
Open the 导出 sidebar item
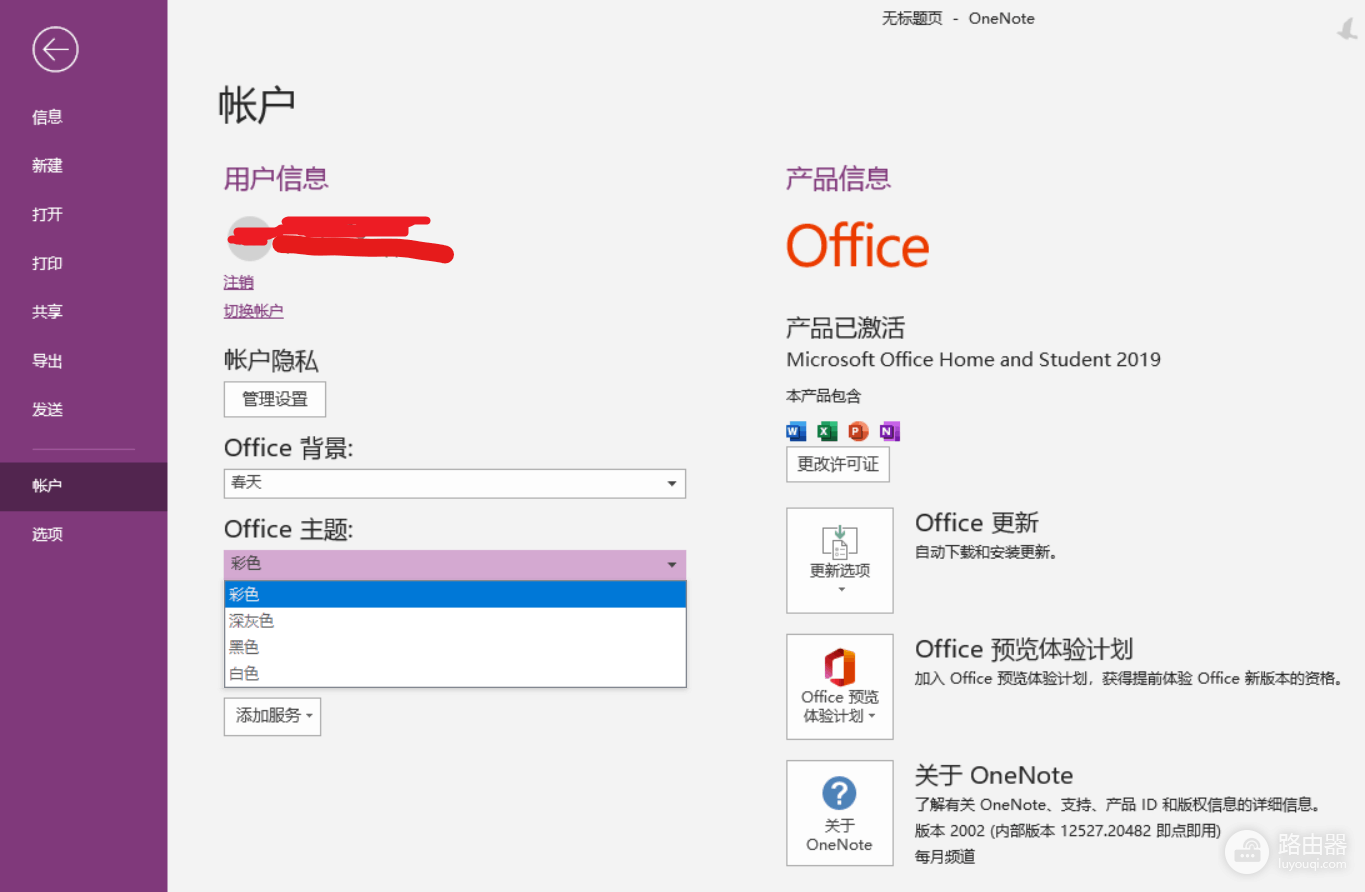84,361
